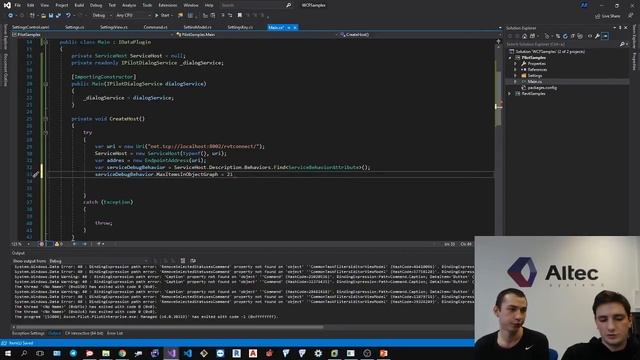640x360 pixels.
Task: Click the Undo toolbar icon
Action: 68,16
